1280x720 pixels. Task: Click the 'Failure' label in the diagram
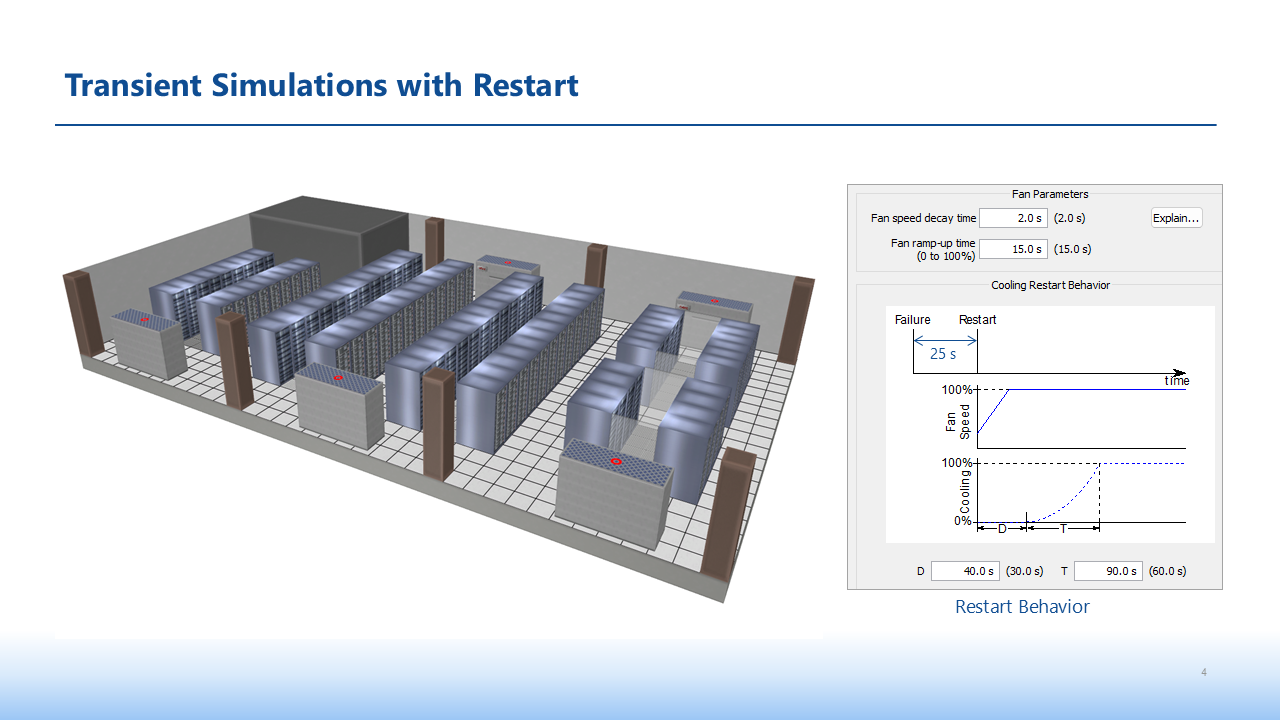click(x=912, y=320)
